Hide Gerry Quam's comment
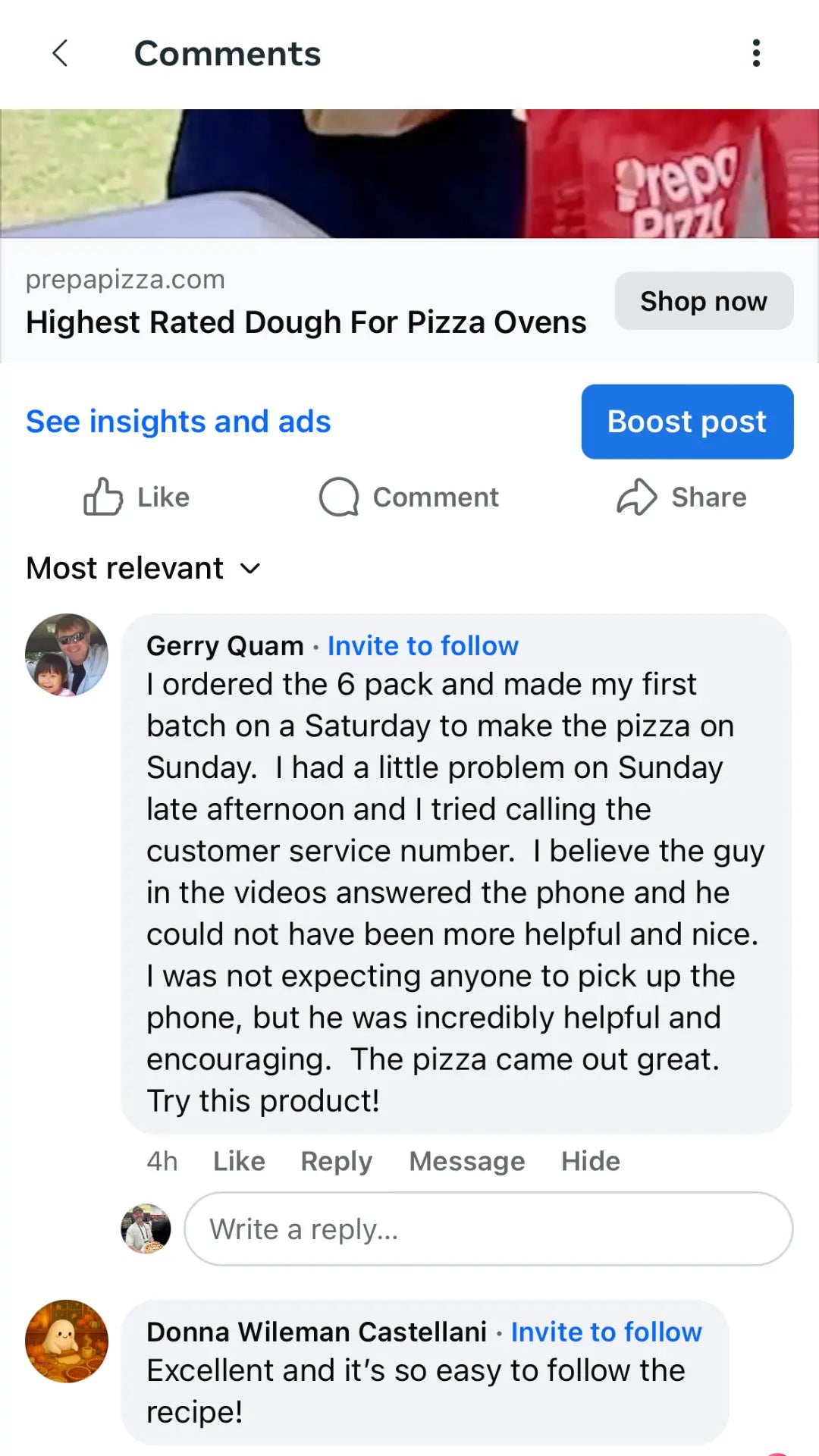This screenshot has width=819, height=1456. tap(590, 1161)
